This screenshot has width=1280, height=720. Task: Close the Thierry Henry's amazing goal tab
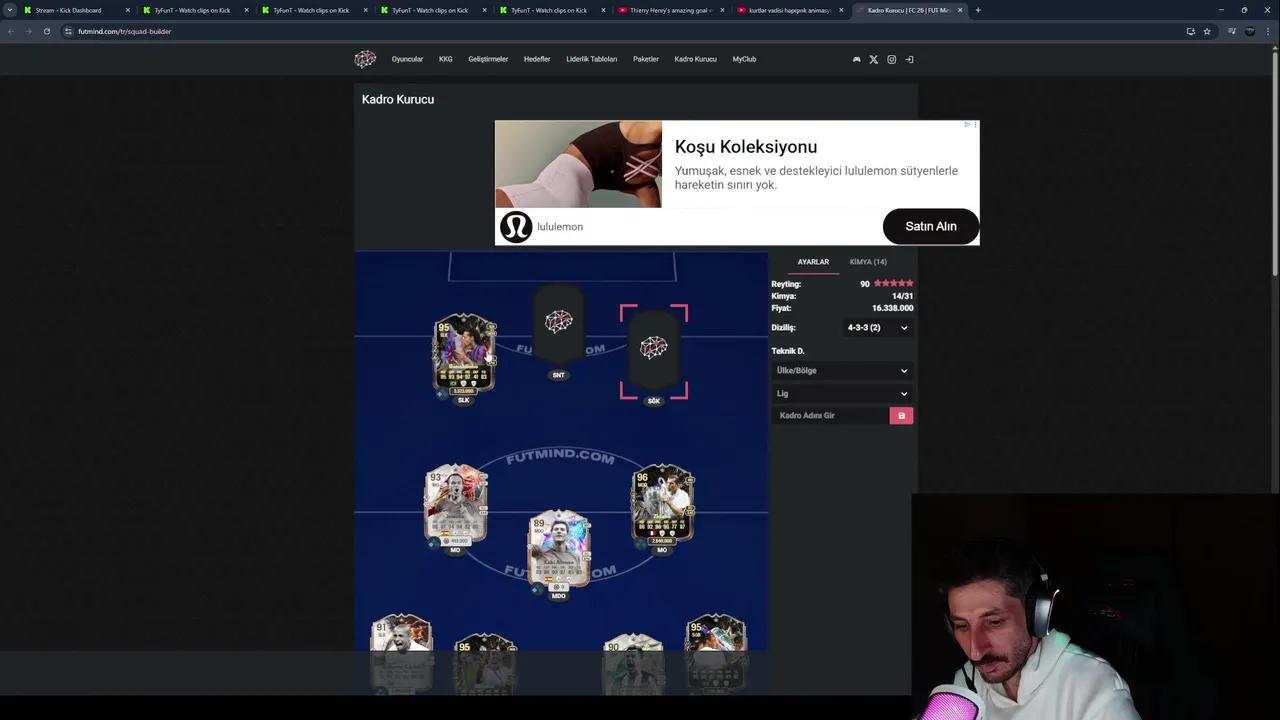pyautogui.click(x=722, y=10)
